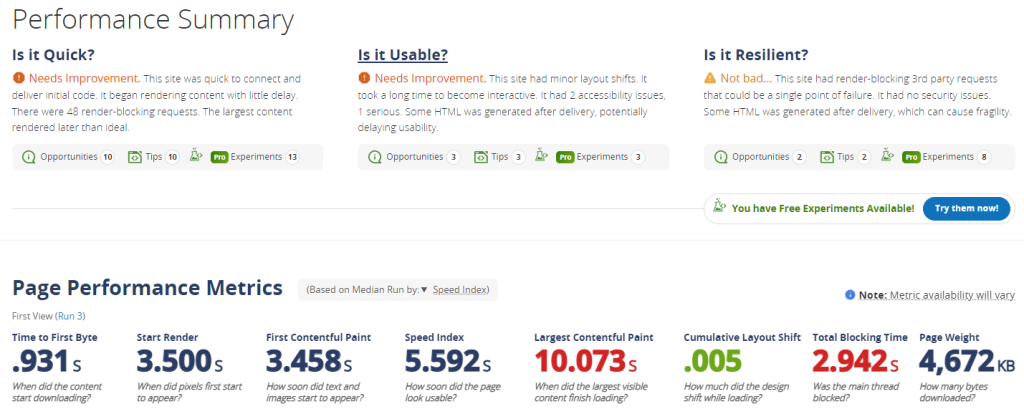Click Pro badge in Is it Resilient row
Screen dimensions: 1024x409
pyautogui.click(x=910, y=157)
